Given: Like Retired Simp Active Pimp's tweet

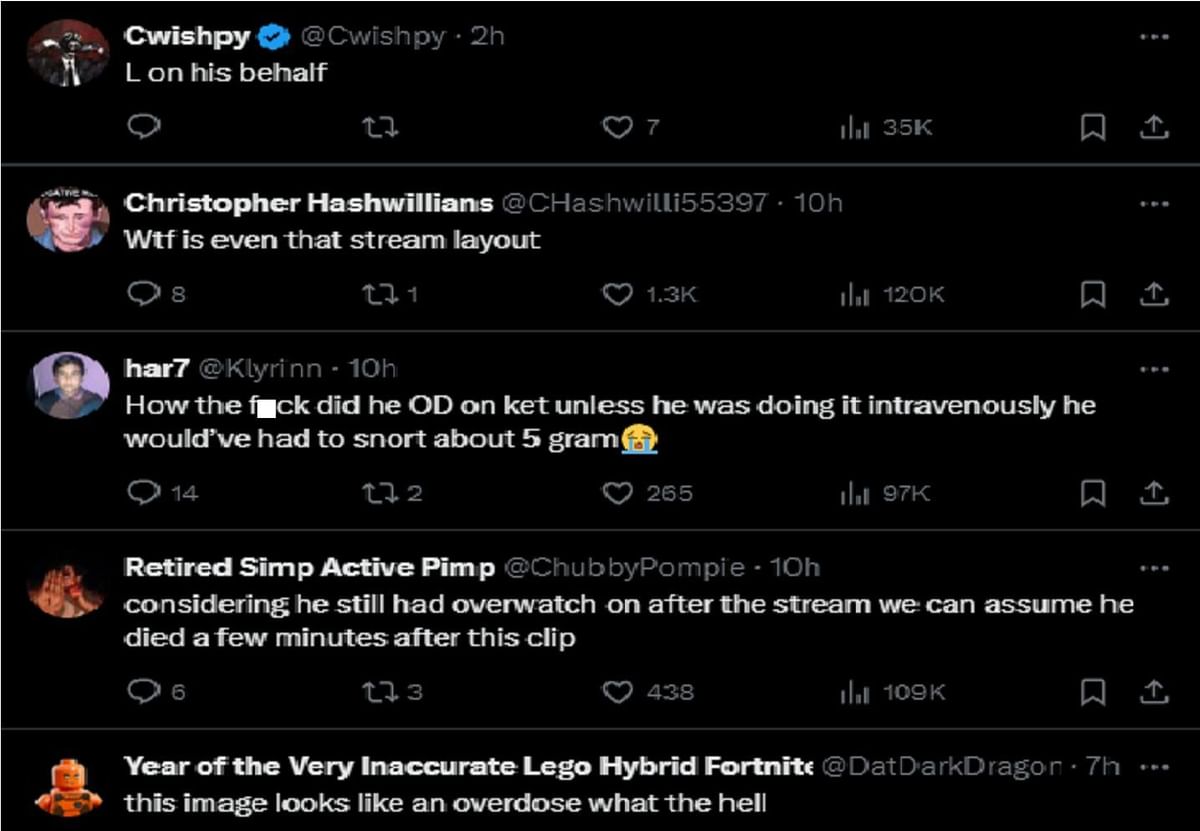Looking at the screenshot, I should [618, 691].
